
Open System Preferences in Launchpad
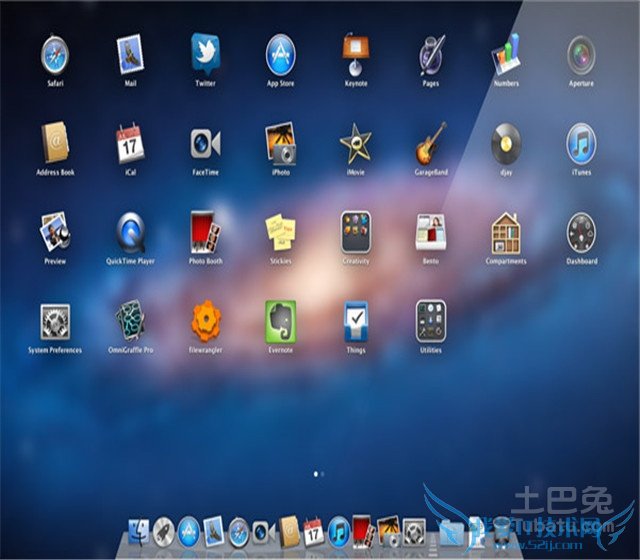(x=55, y=321)
